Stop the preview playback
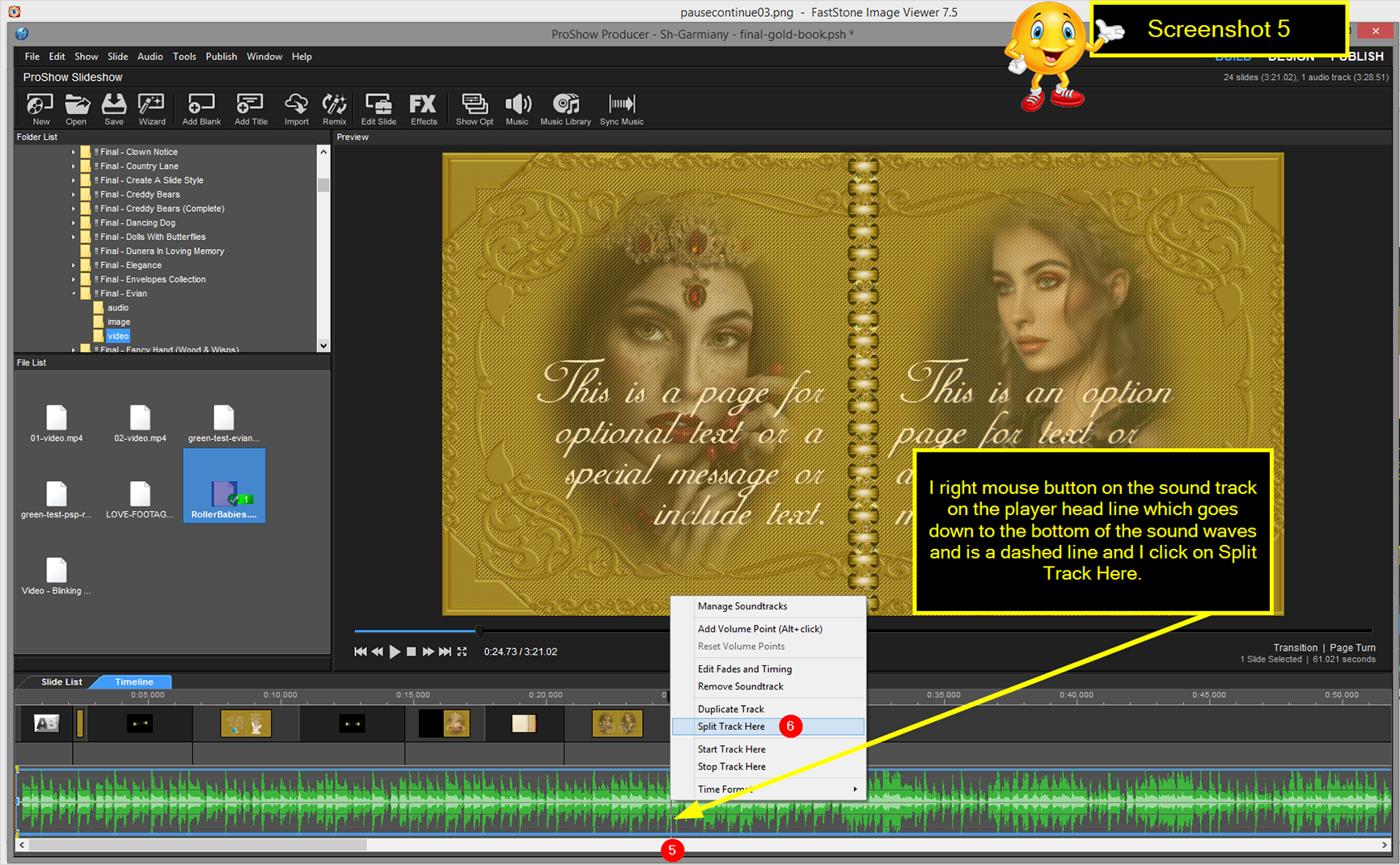 pyautogui.click(x=411, y=652)
